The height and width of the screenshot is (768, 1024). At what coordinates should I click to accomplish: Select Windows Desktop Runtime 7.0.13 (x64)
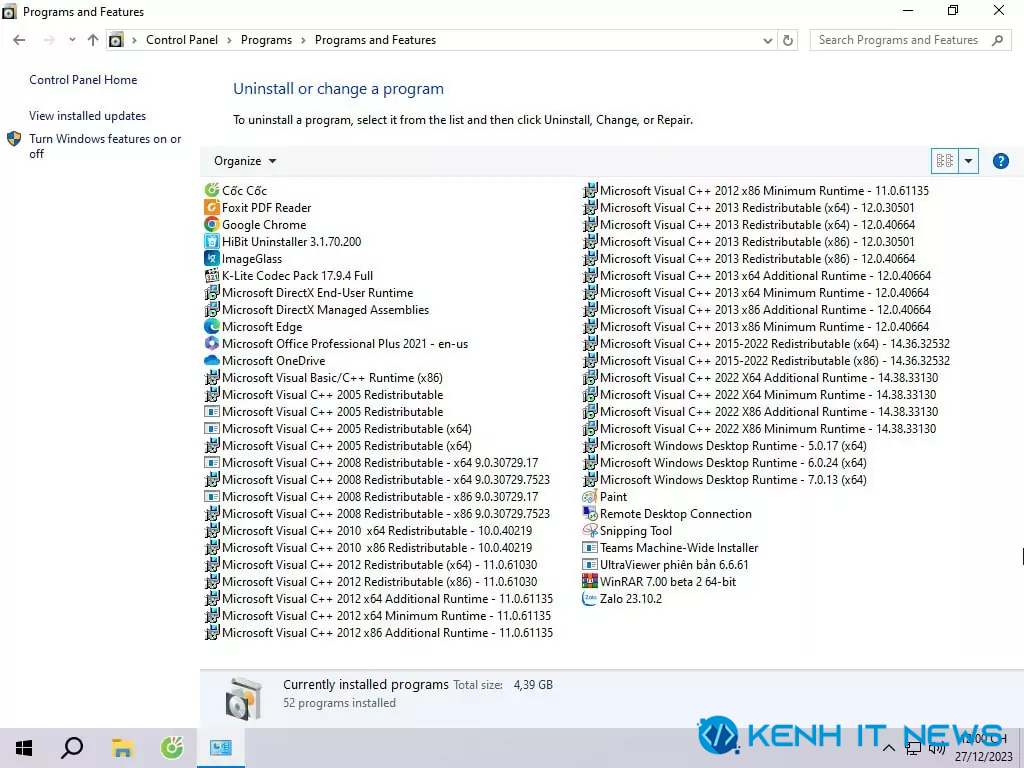coord(725,479)
